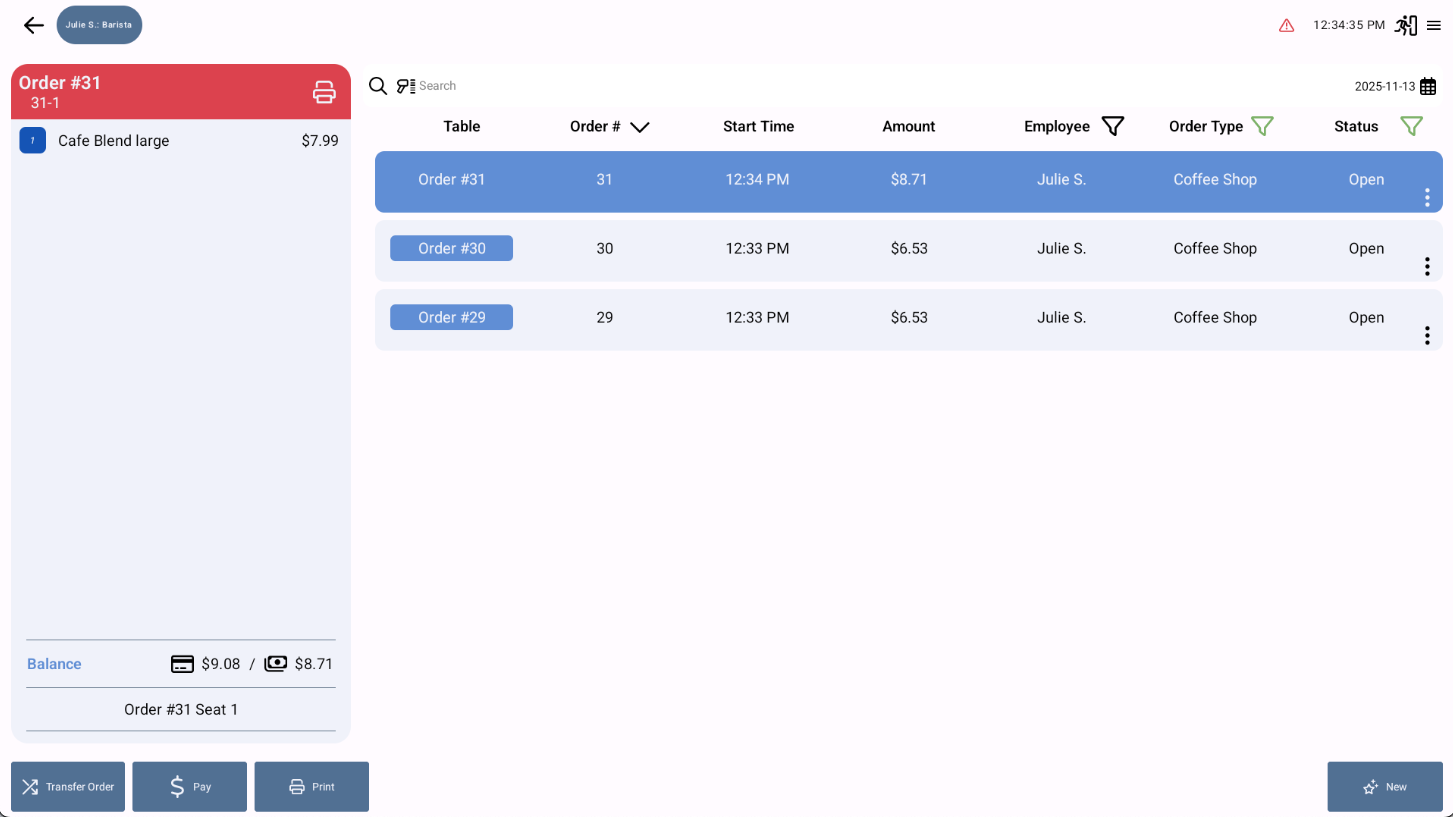
Task: Open the three-dot menu for Order #30
Action: click(1427, 267)
